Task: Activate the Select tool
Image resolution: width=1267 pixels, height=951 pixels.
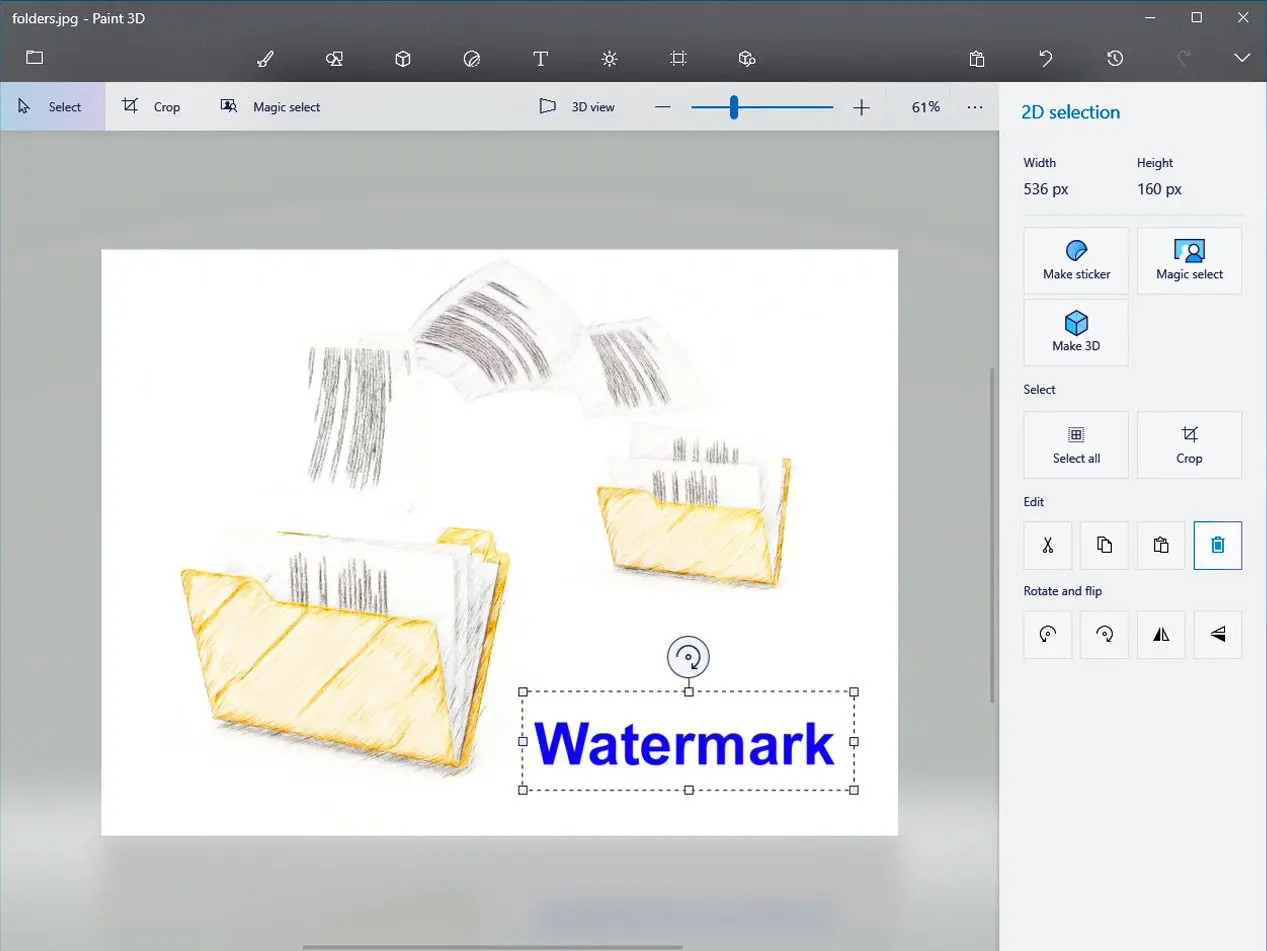Action: (x=52, y=107)
